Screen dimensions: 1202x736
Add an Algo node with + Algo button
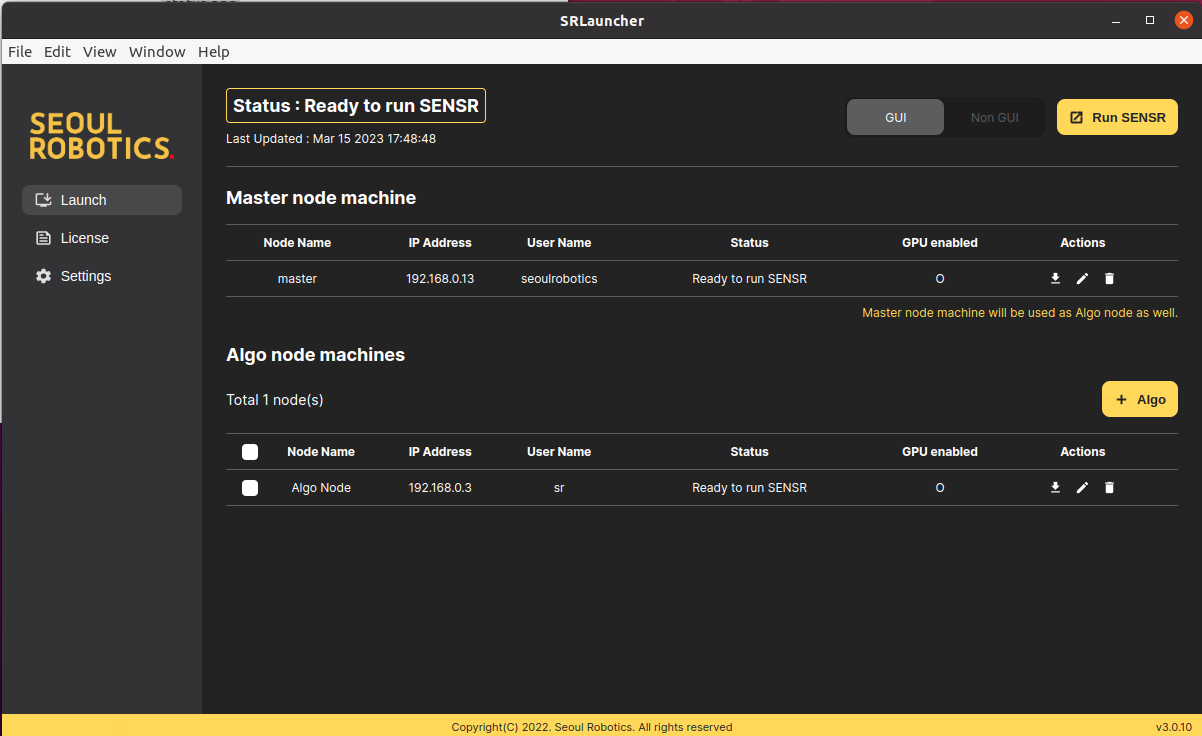(x=1140, y=399)
